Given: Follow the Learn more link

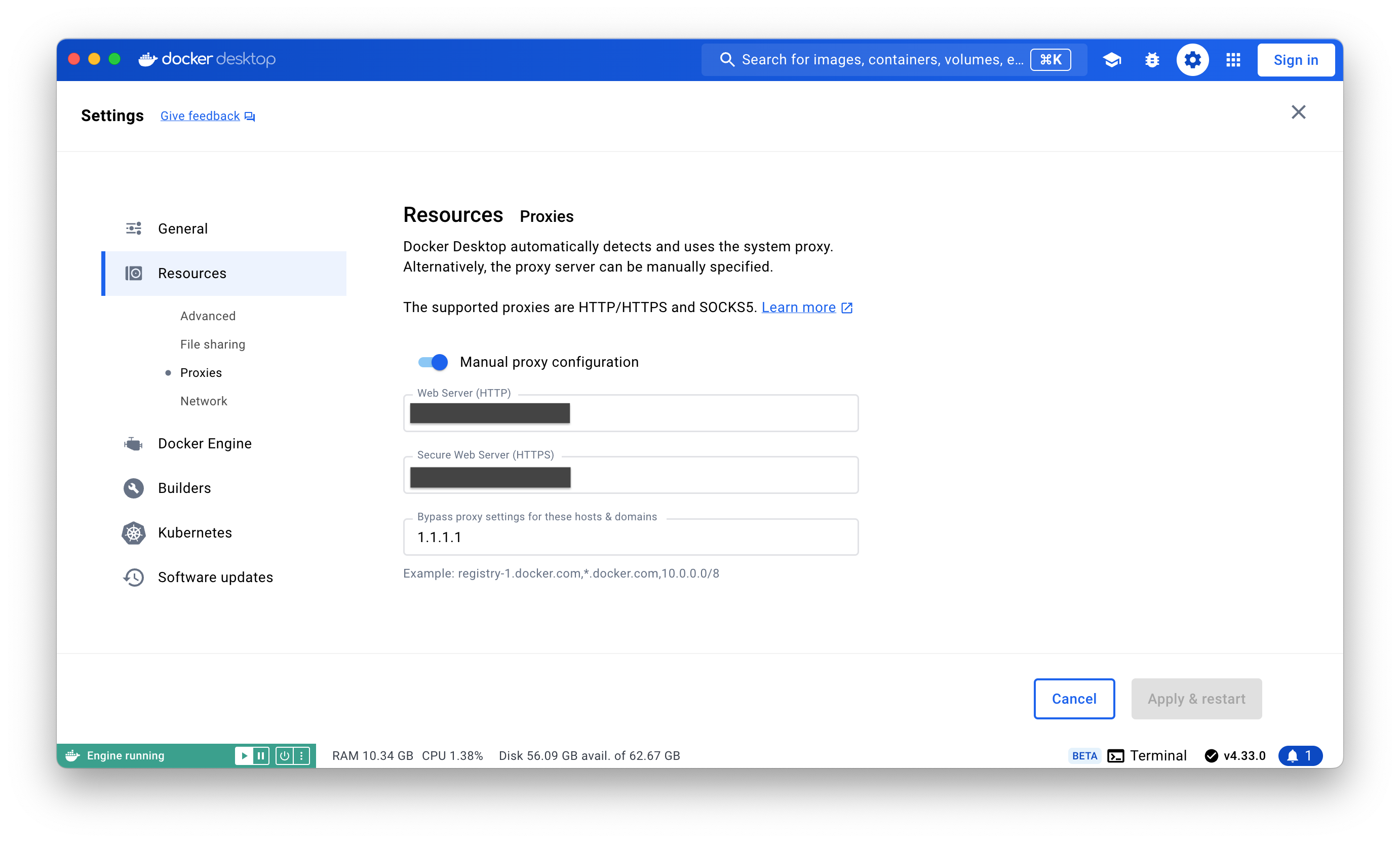Looking at the screenshot, I should [x=798, y=308].
